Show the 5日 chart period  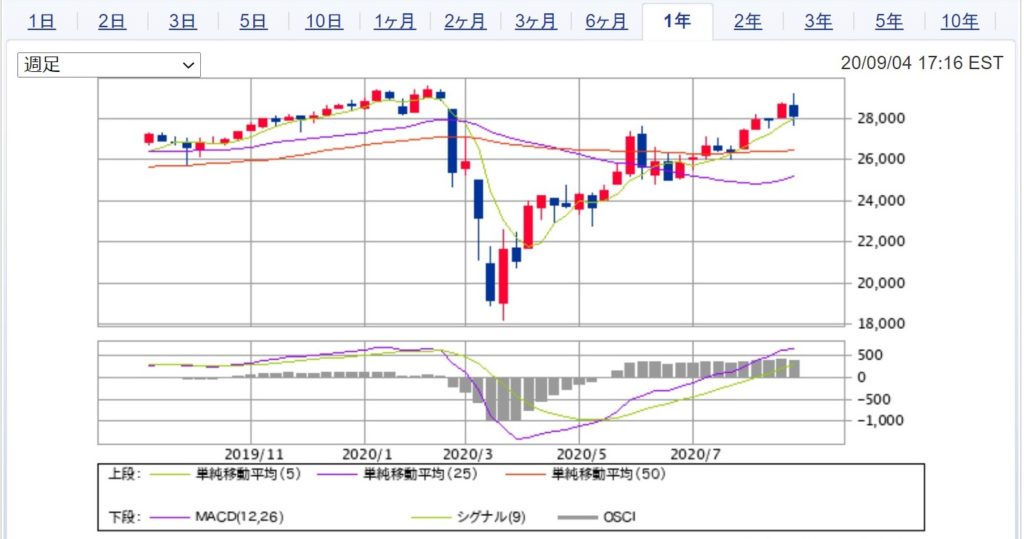[253, 22]
